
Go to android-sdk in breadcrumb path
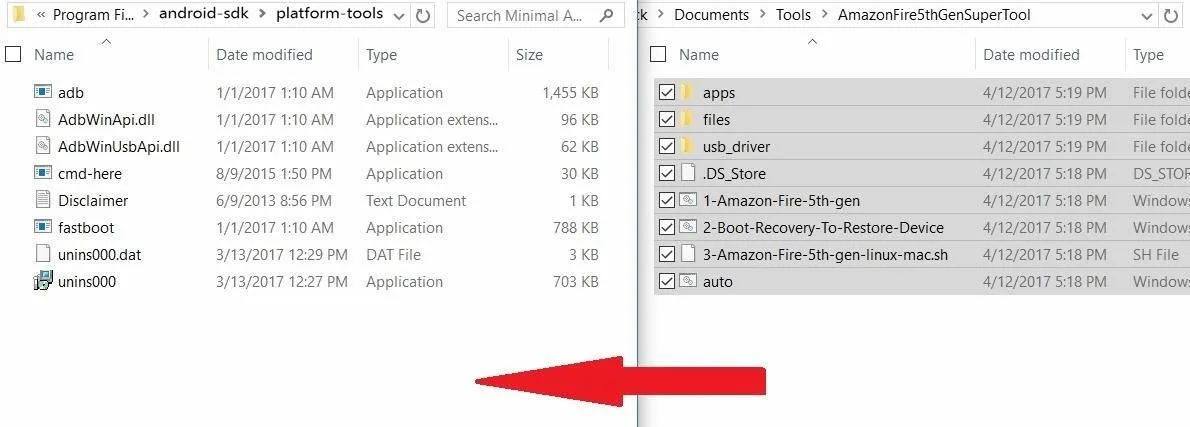tap(203, 14)
